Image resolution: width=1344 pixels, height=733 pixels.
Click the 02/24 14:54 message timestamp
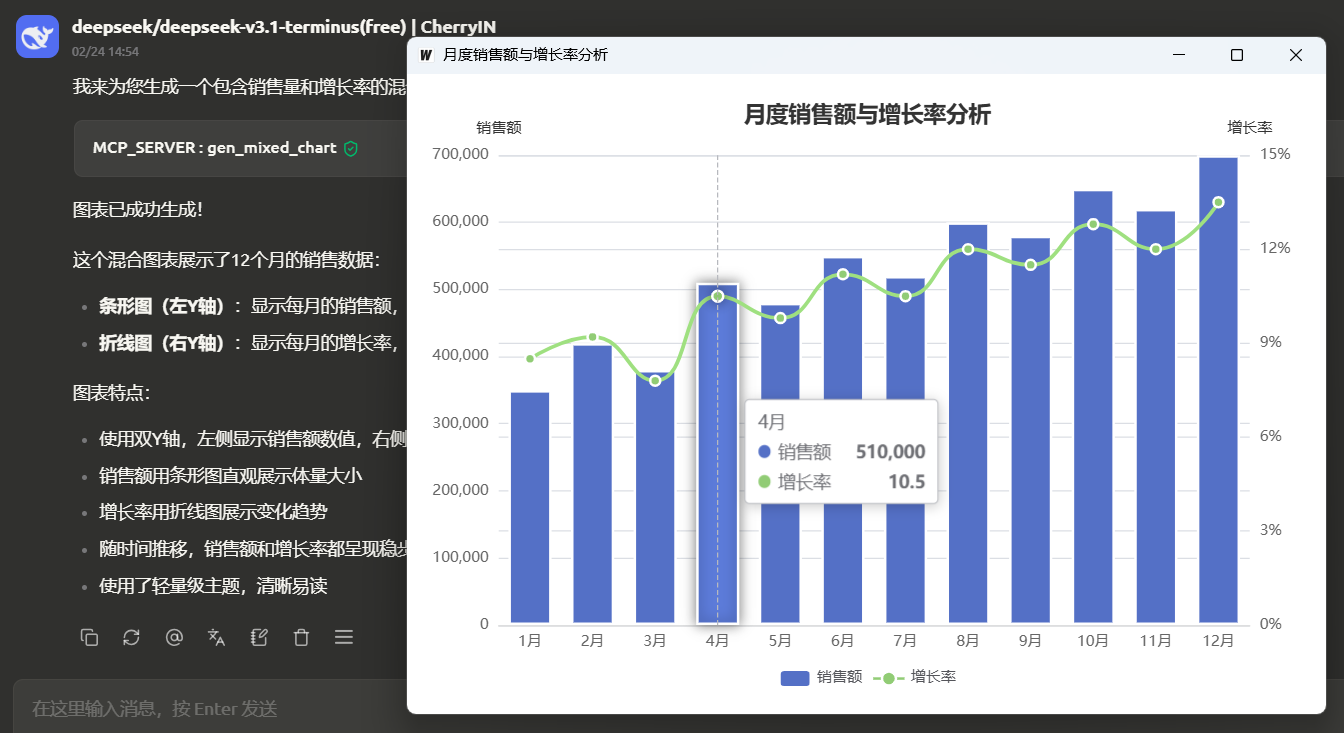(x=106, y=51)
